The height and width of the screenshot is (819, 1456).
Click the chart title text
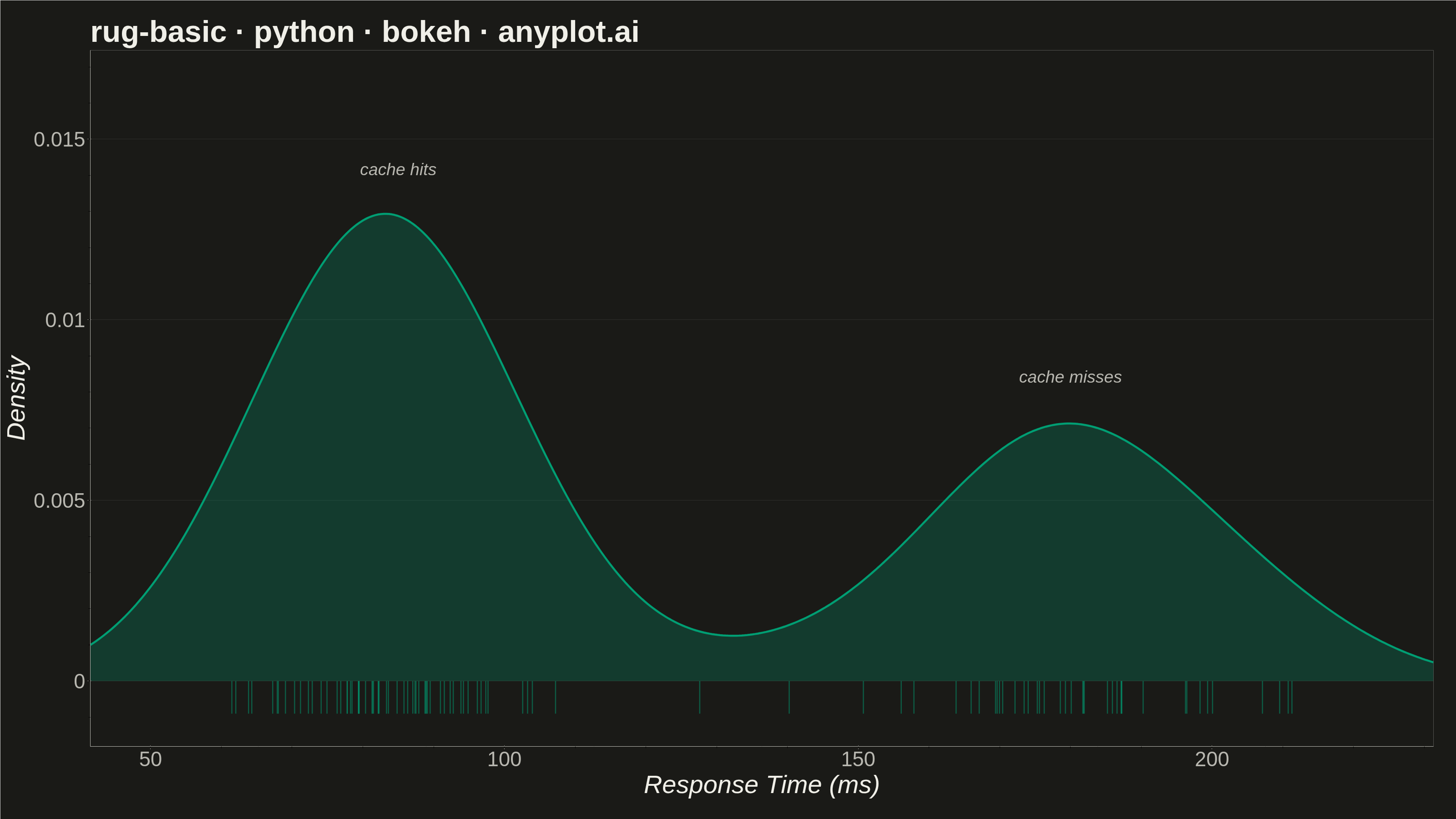click(x=364, y=32)
